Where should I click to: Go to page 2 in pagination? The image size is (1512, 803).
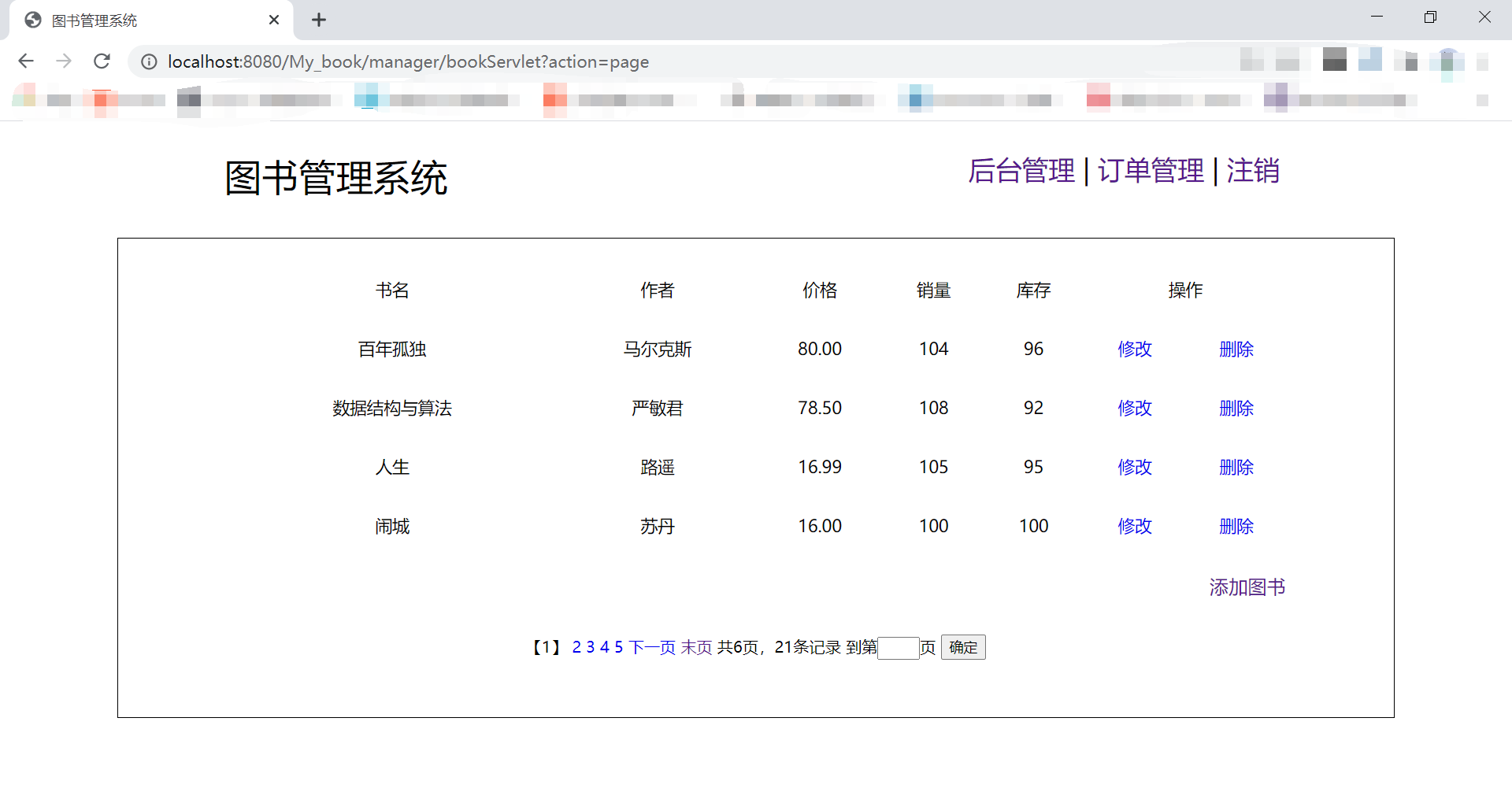click(x=576, y=647)
